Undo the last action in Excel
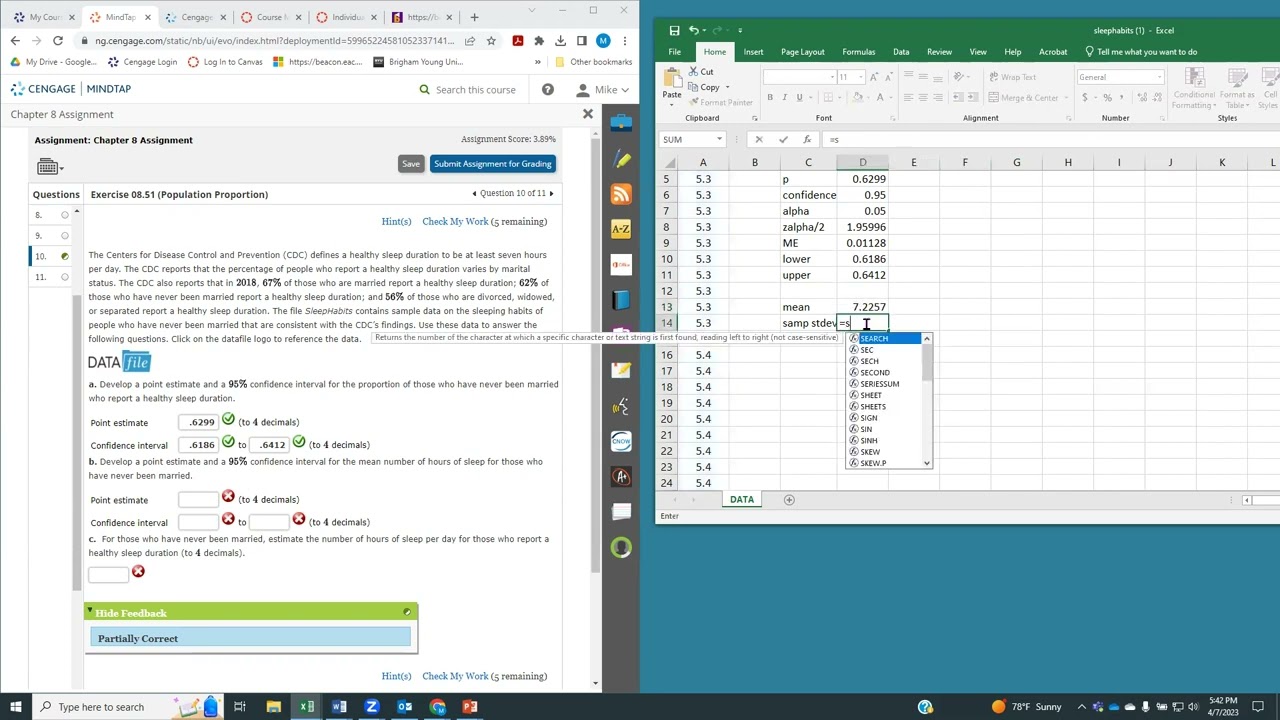 (x=694, y=30)
